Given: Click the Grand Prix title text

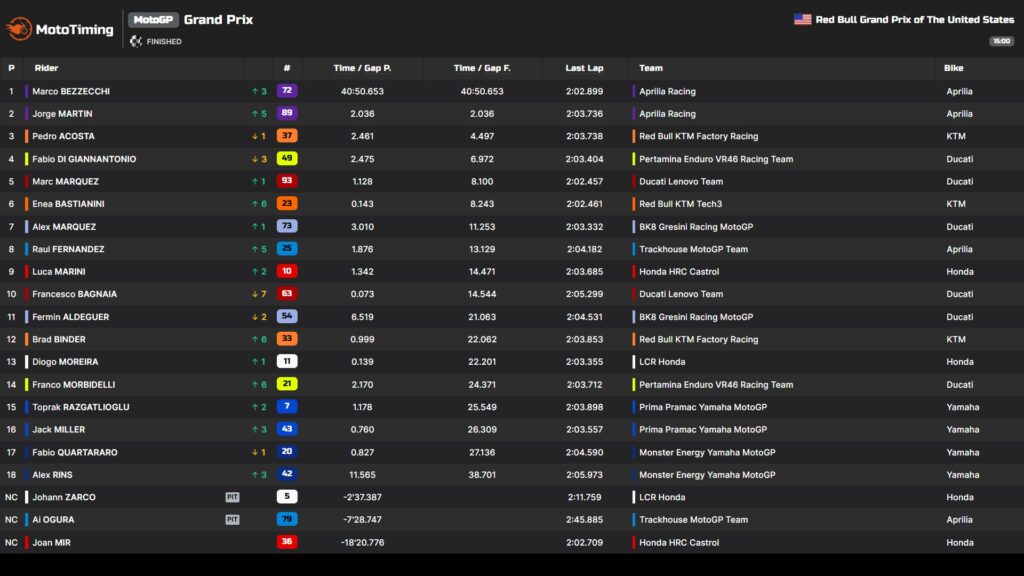Looking at the screenshot, I should click(220, 19).
